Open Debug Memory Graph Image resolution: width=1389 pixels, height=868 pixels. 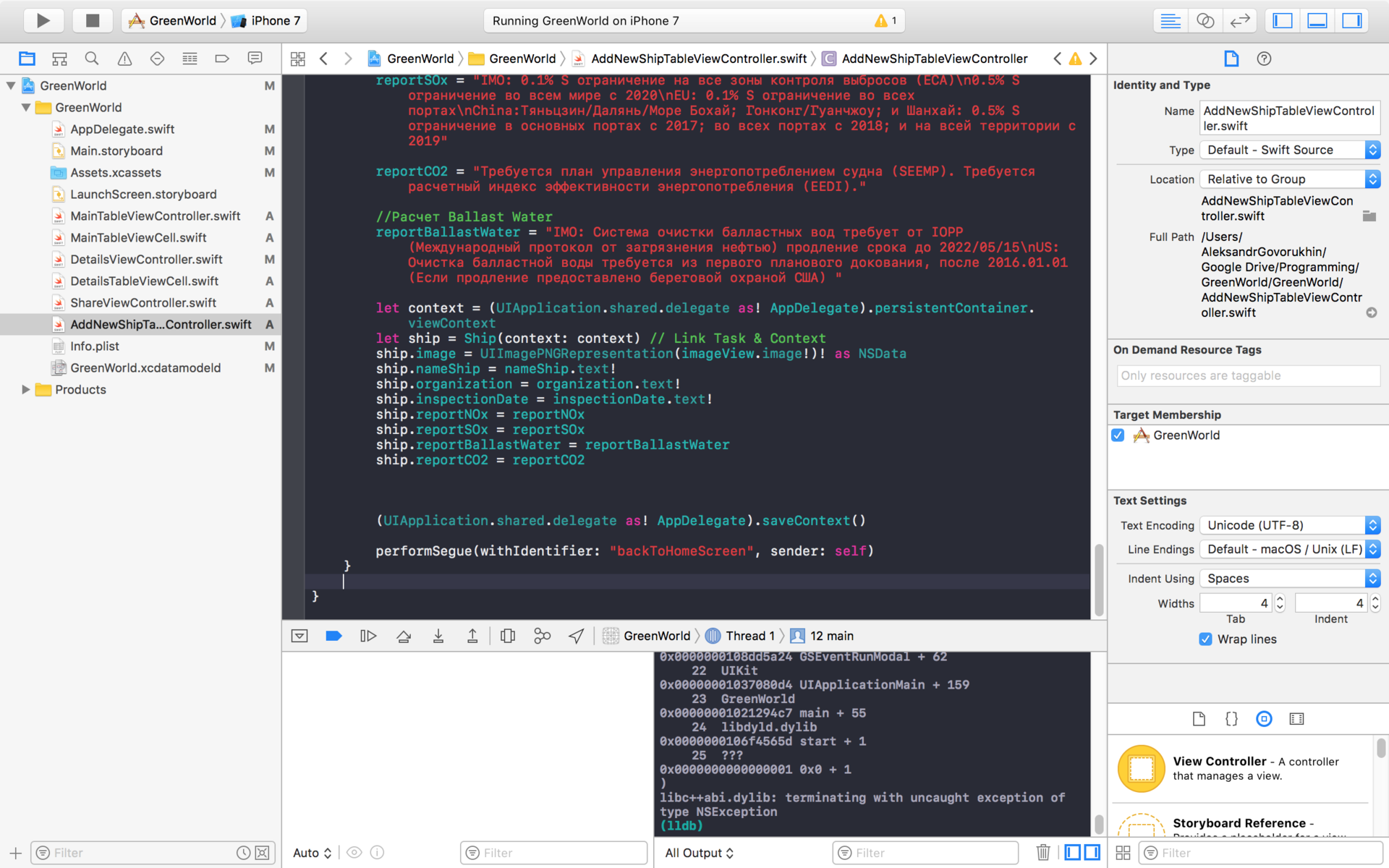click(542, 636)
